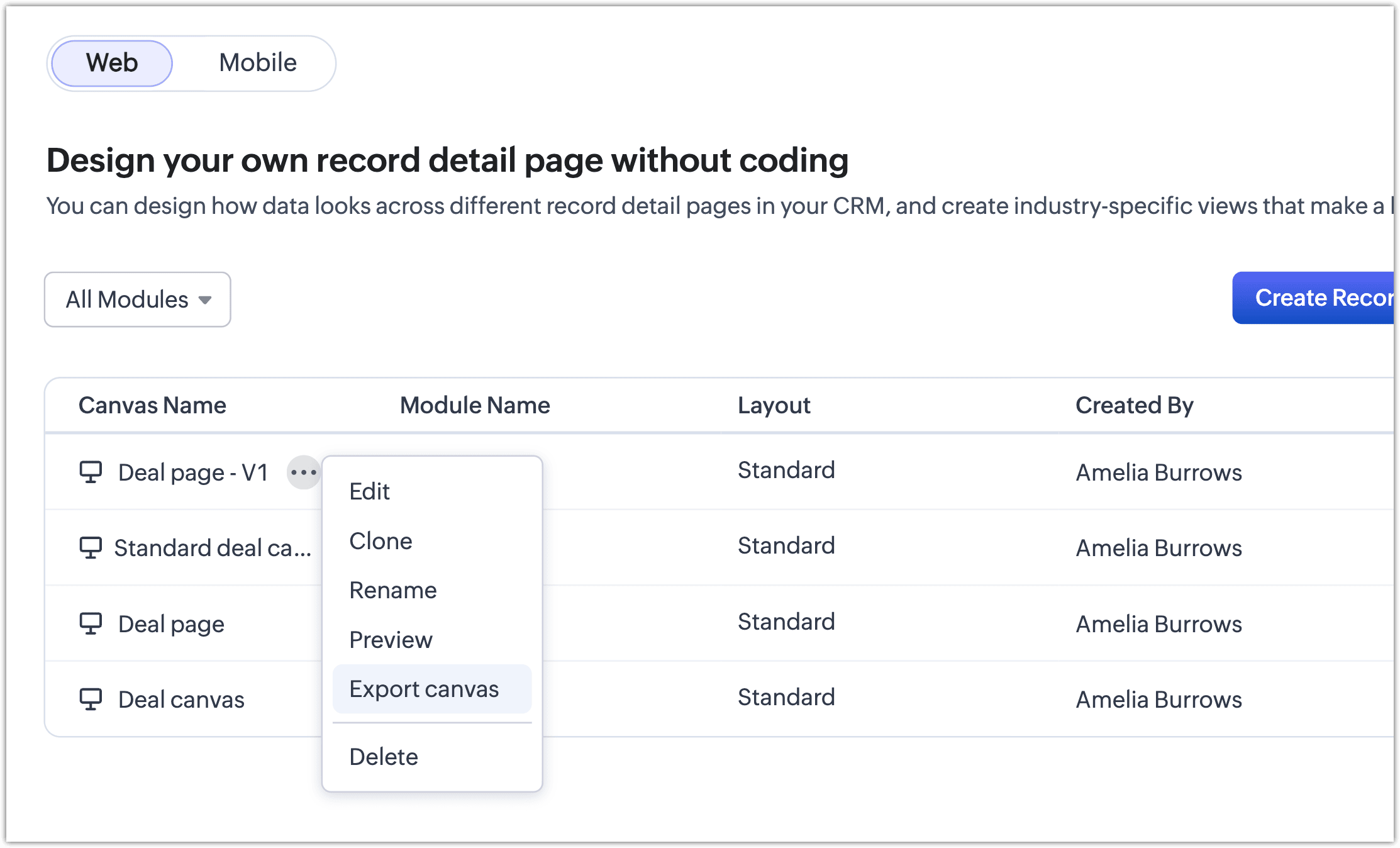Click monitor icon beside Deal page row
The width and height of the screenshot is (1400, 848).
point(91,623)
